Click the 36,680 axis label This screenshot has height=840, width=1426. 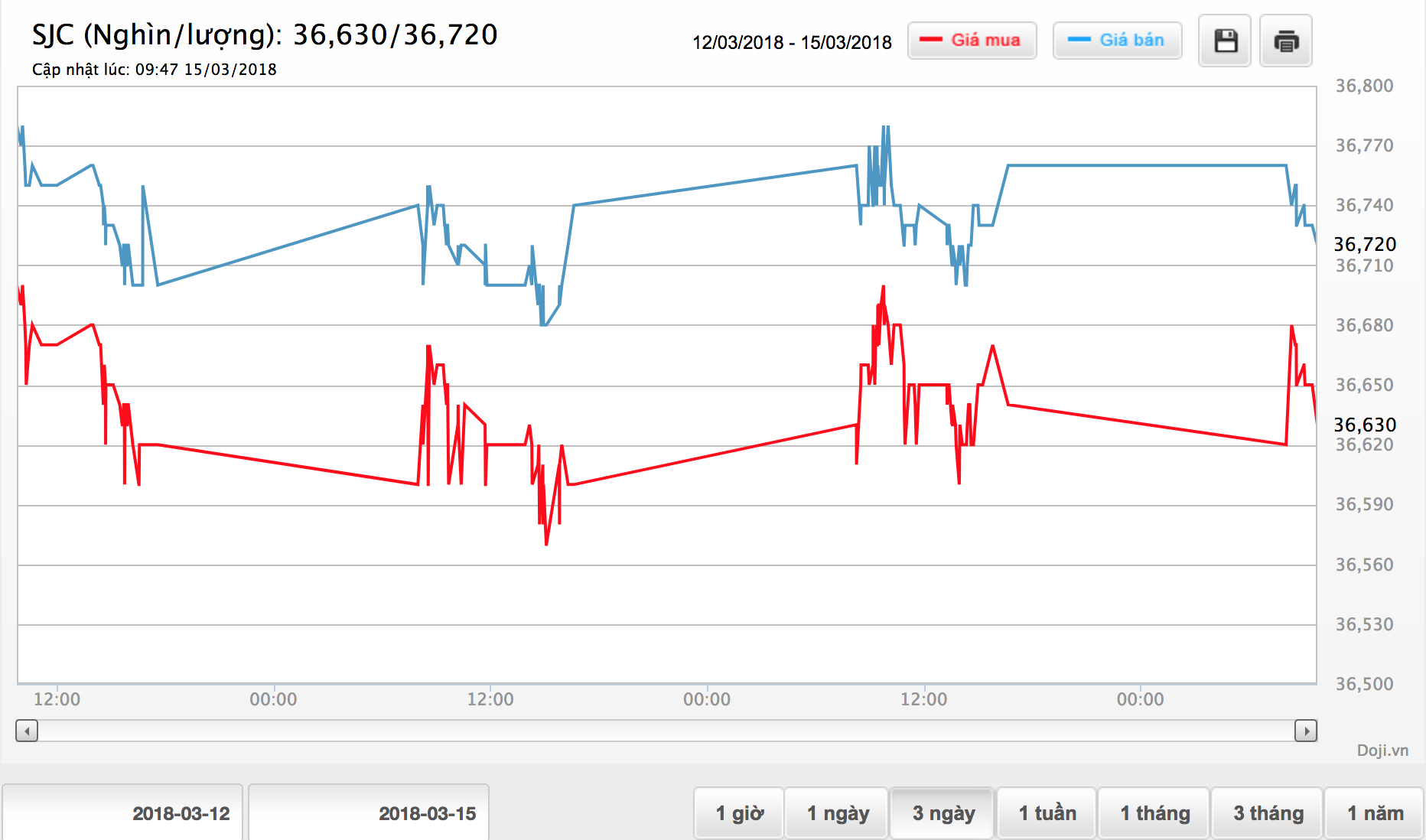coord(1364,325)
